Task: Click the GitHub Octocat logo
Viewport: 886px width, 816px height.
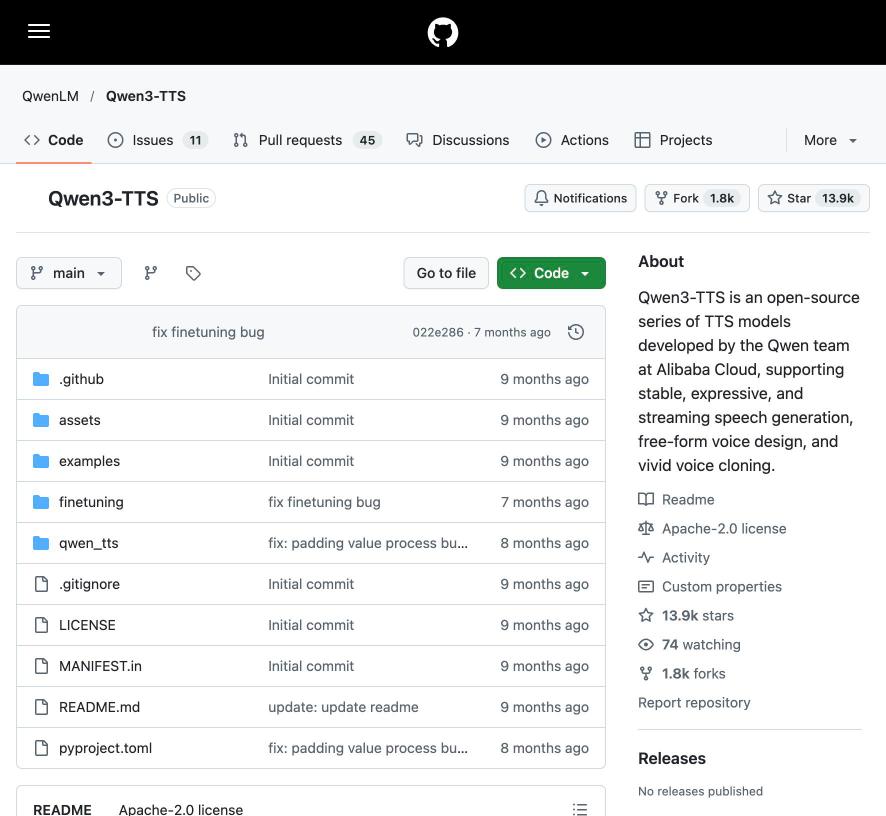Action: coord(442,32)
